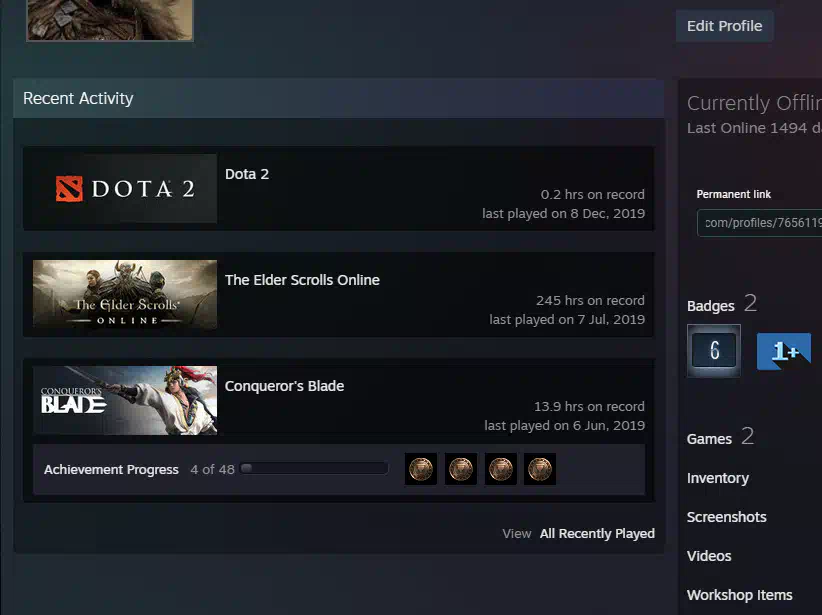The height and width of the screenshot is (615, 822).
Task: Open the Conqueror's Blade title link
Action: click(x=284, y=386)
